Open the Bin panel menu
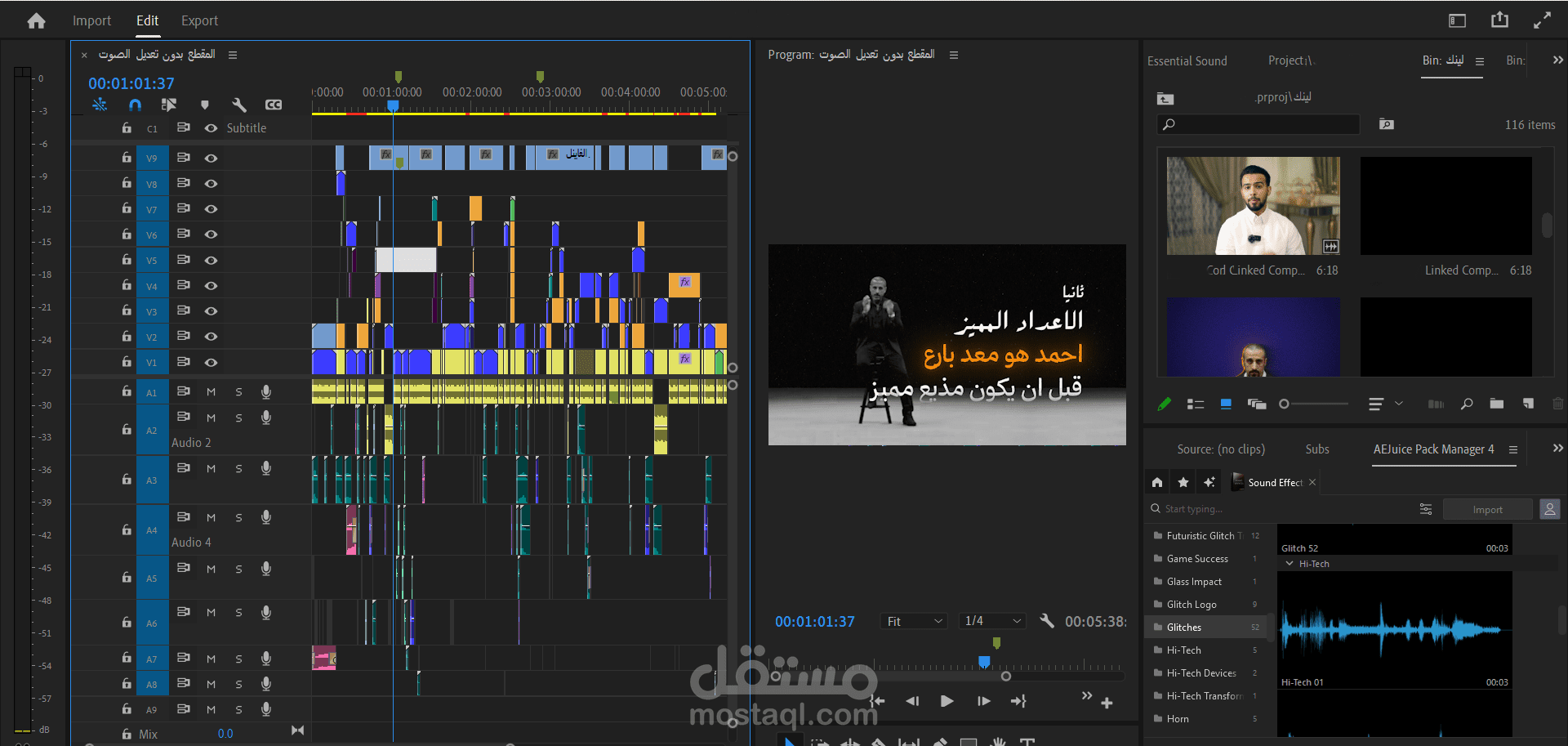 tap(1480, 61)
